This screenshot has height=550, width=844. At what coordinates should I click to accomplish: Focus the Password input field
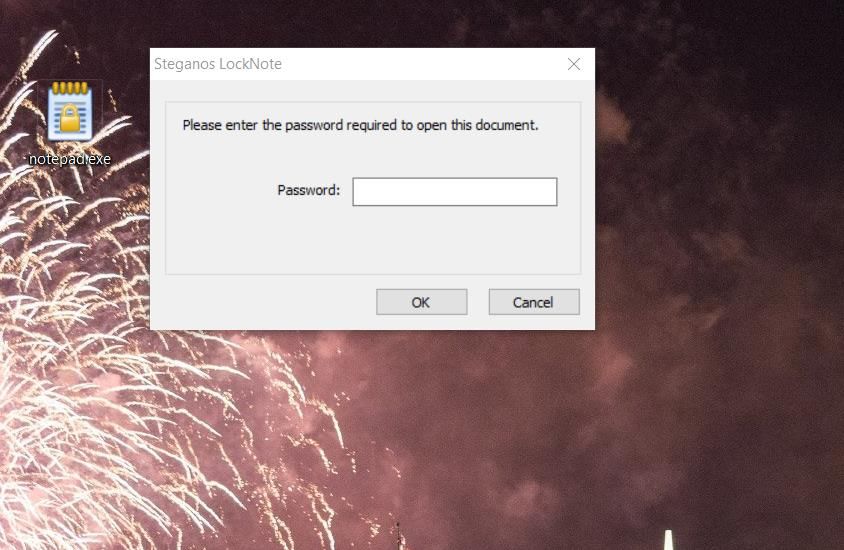pos(455,192)
